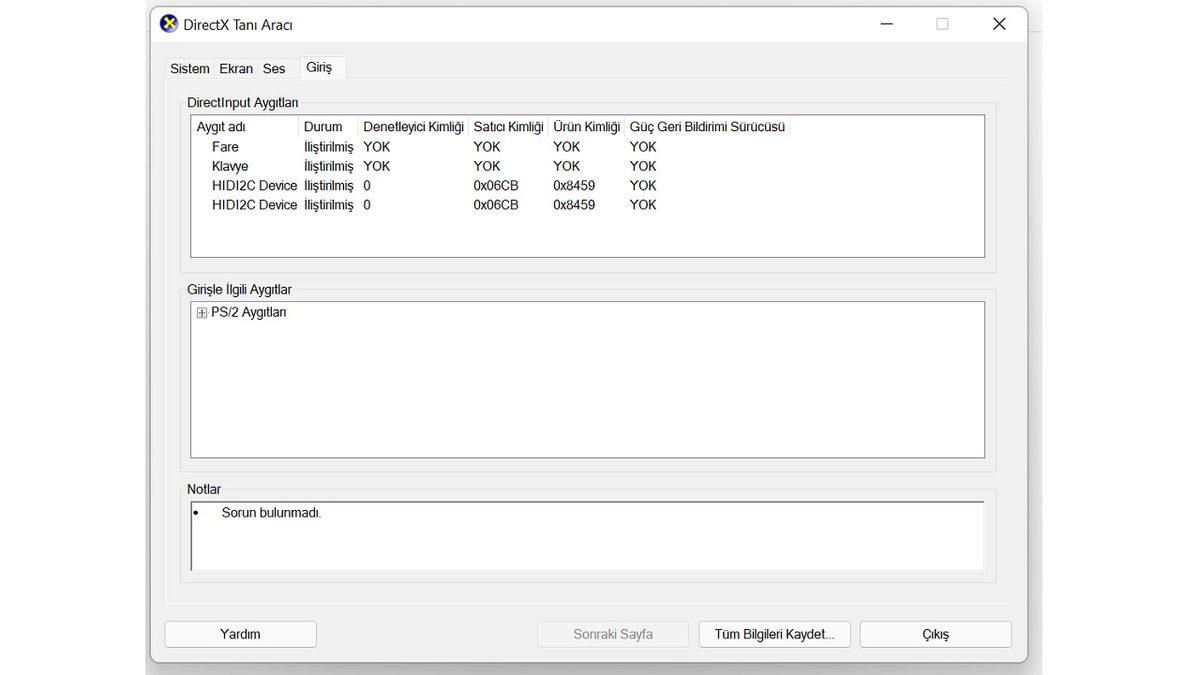Click the Durum column header
Image resolution: width=1200 pixels, height=675 pixels.
tap(323, 127)
